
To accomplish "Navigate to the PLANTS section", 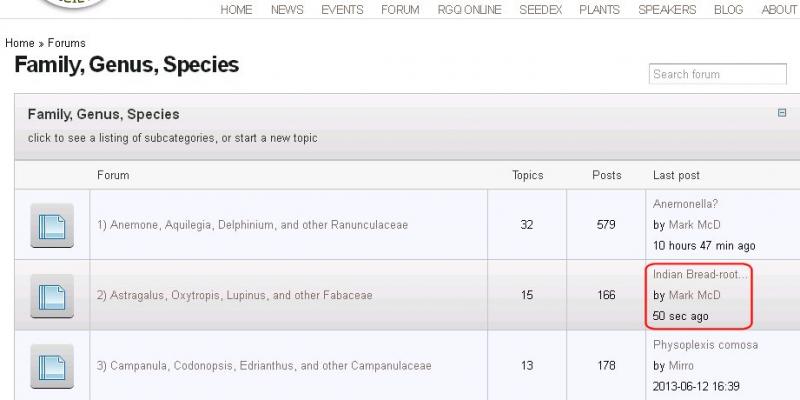I will (x=600, y=10).
